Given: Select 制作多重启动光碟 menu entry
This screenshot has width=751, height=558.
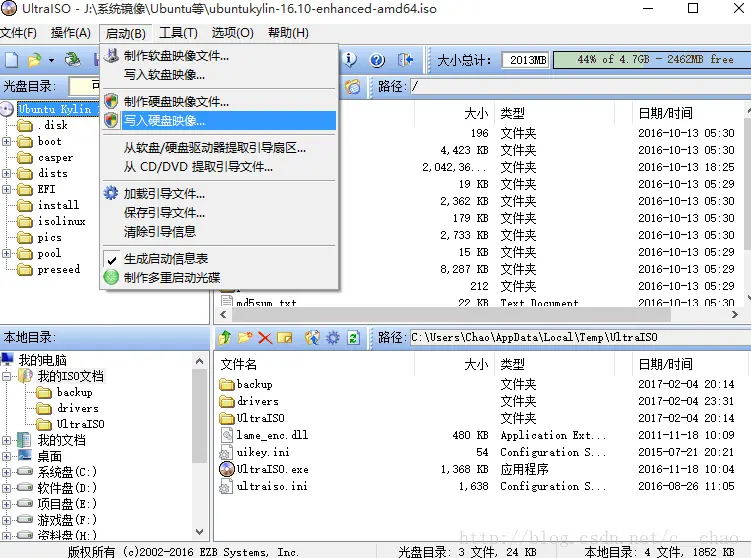Looking at the screenshot, I should [x=219, y=277].
